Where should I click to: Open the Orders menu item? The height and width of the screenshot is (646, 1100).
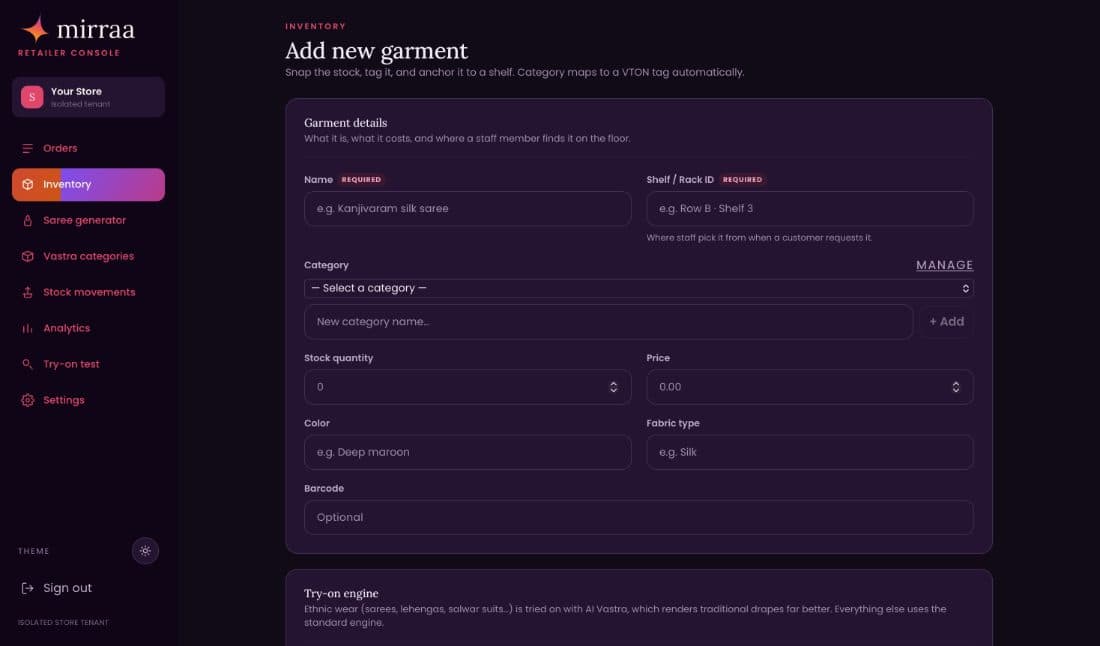88,149
